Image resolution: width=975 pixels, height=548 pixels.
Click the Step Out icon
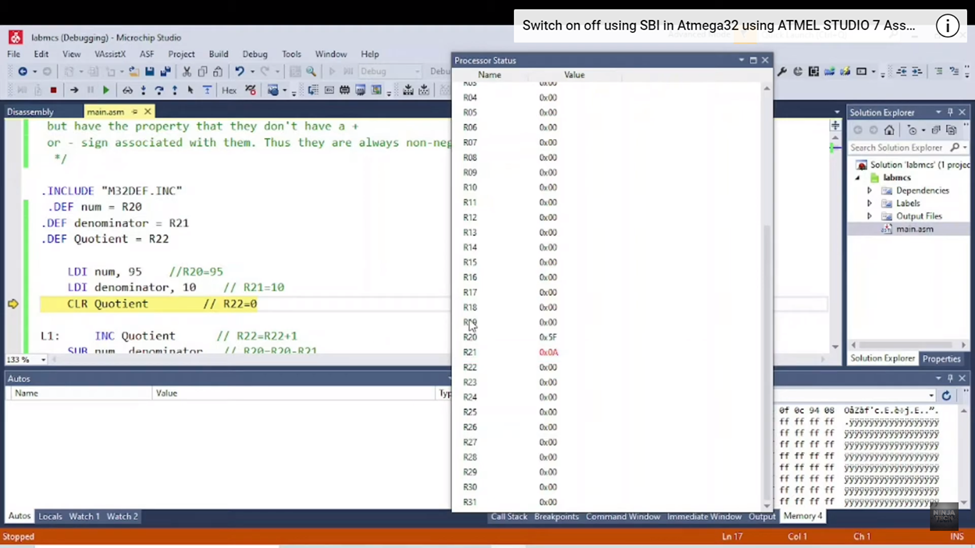pos(175,90)
